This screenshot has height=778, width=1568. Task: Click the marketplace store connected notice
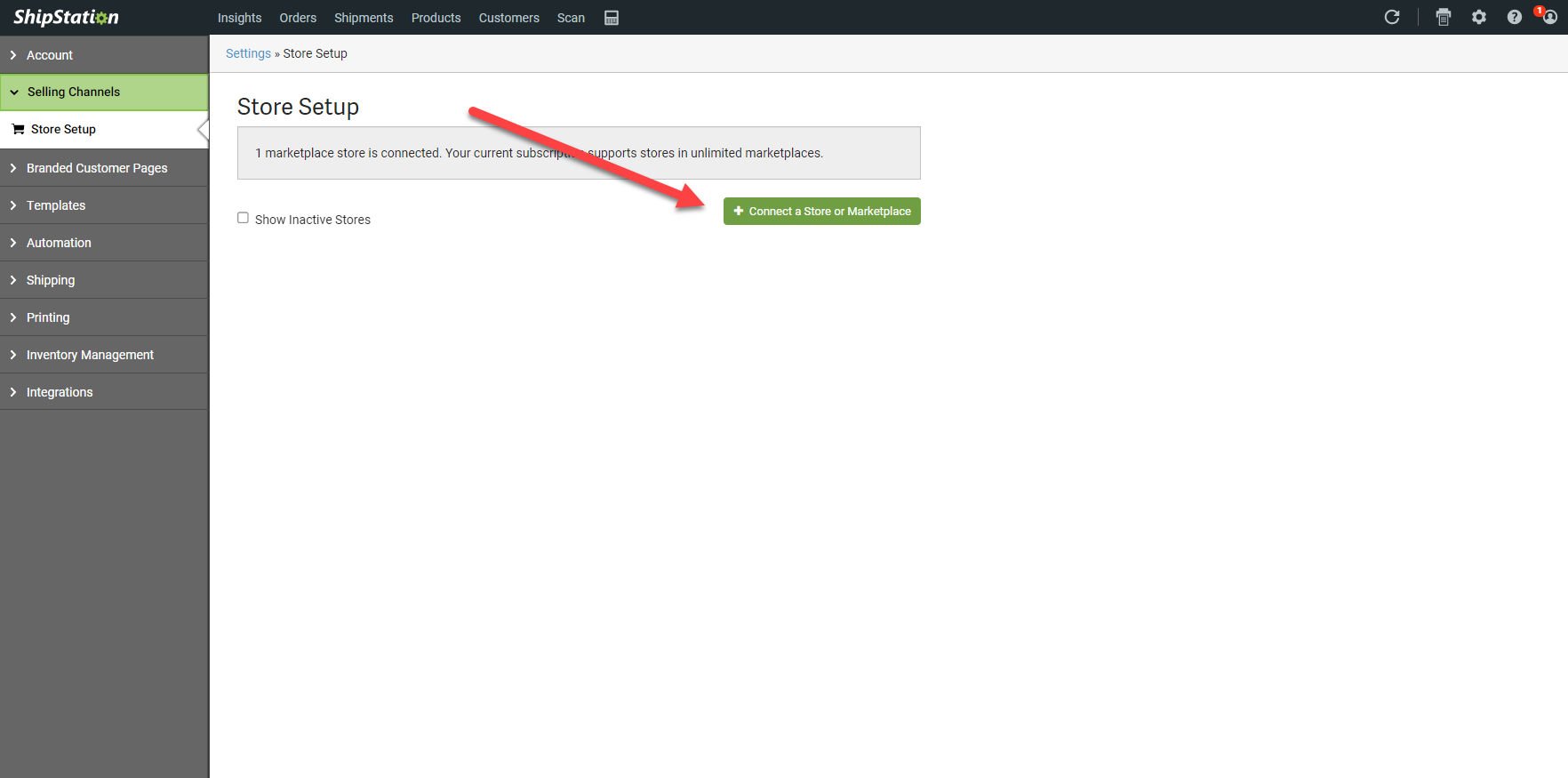coord(579,153)
